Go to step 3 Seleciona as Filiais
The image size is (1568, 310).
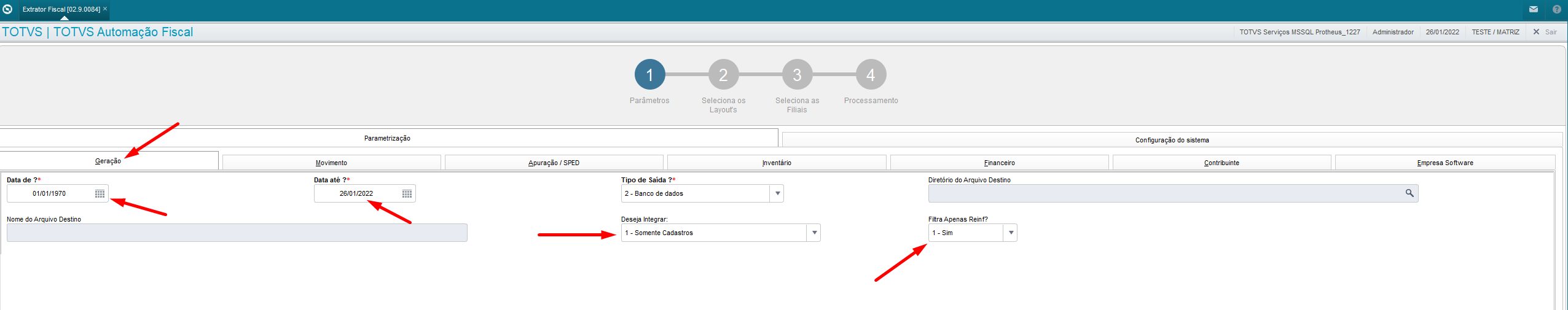(797, 75)
